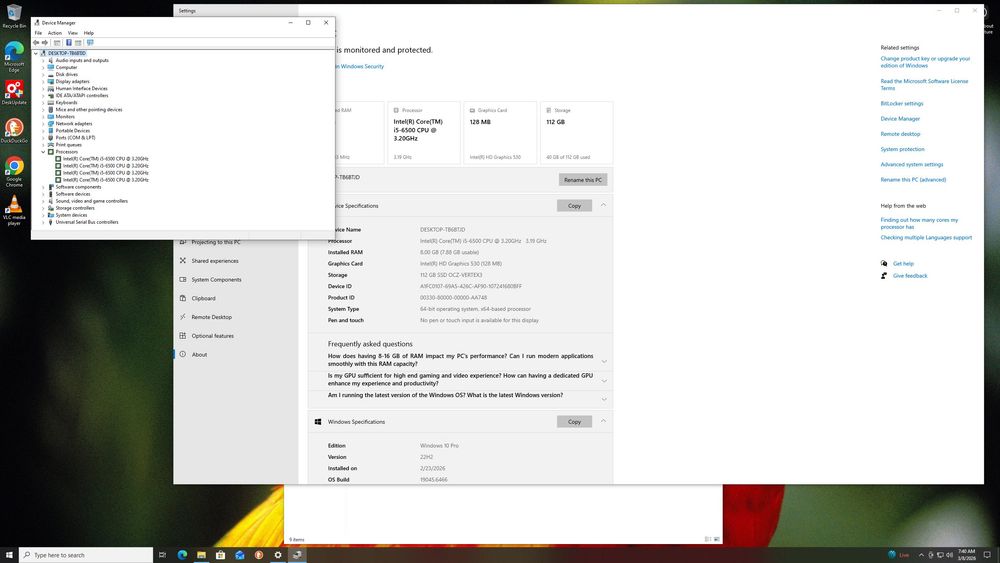Click the blue Help icon in Device Manager toolbar

click(69, 43)
